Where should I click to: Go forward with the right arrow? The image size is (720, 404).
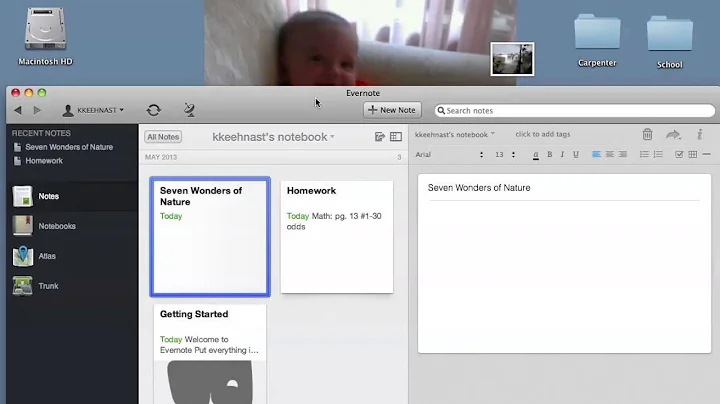click(37, 110)
